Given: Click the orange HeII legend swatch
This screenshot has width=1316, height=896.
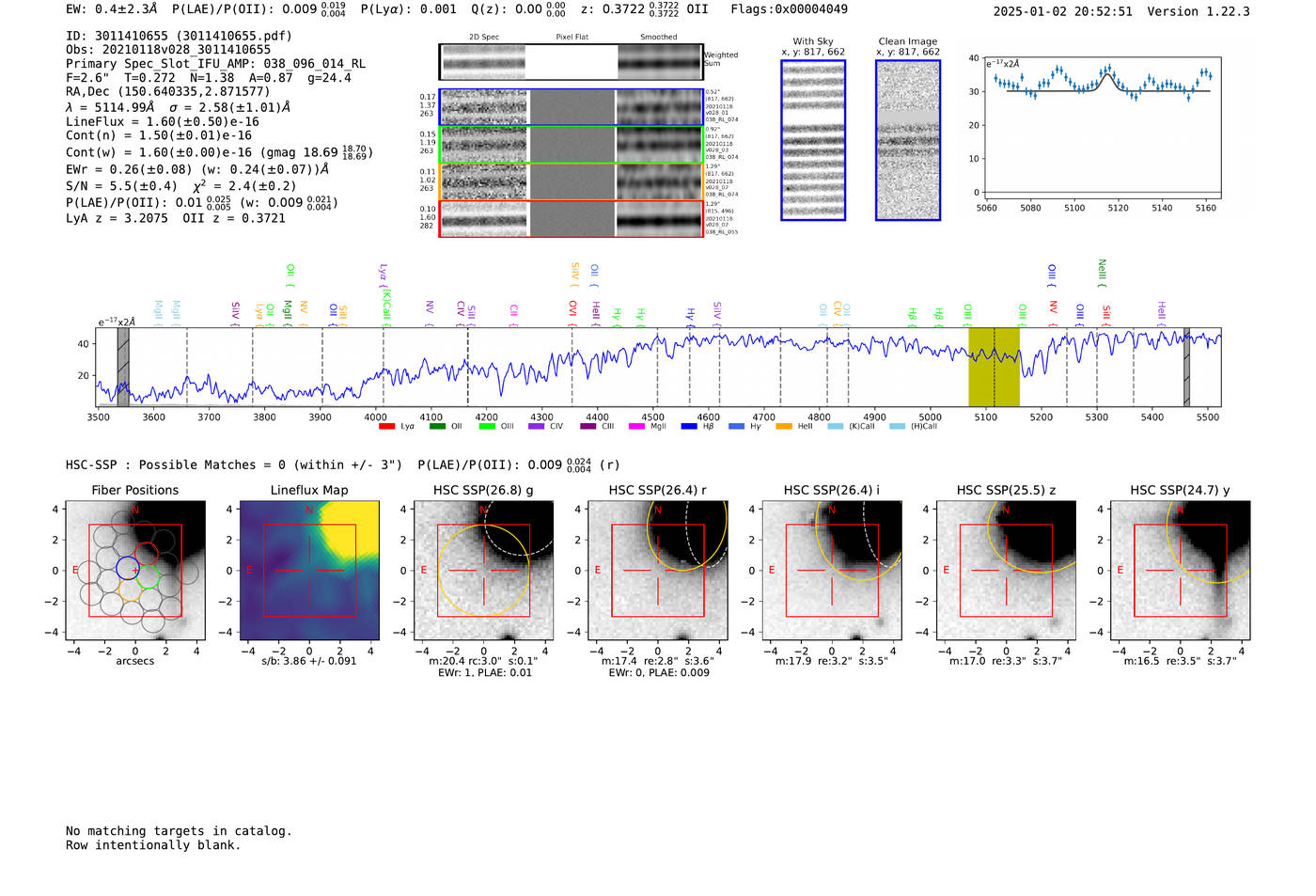Looking at the screenshot, I should tap(784, 427).
